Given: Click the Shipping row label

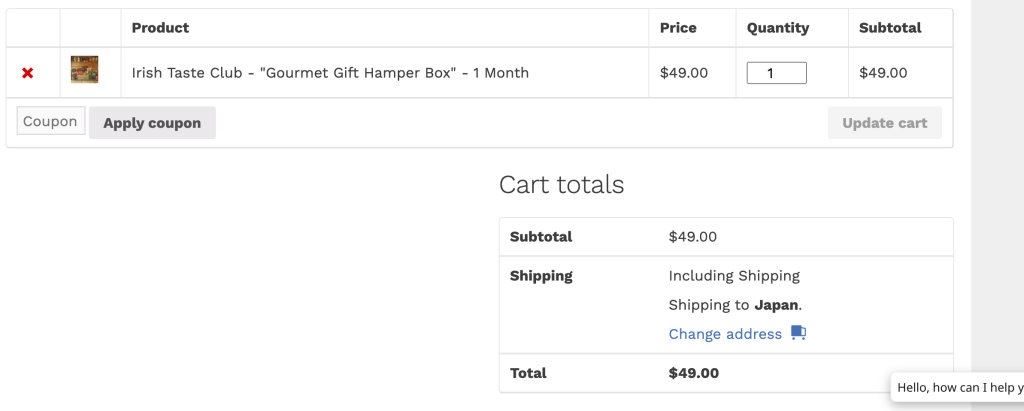Looking at the screenshot, I should coord(541,276).
